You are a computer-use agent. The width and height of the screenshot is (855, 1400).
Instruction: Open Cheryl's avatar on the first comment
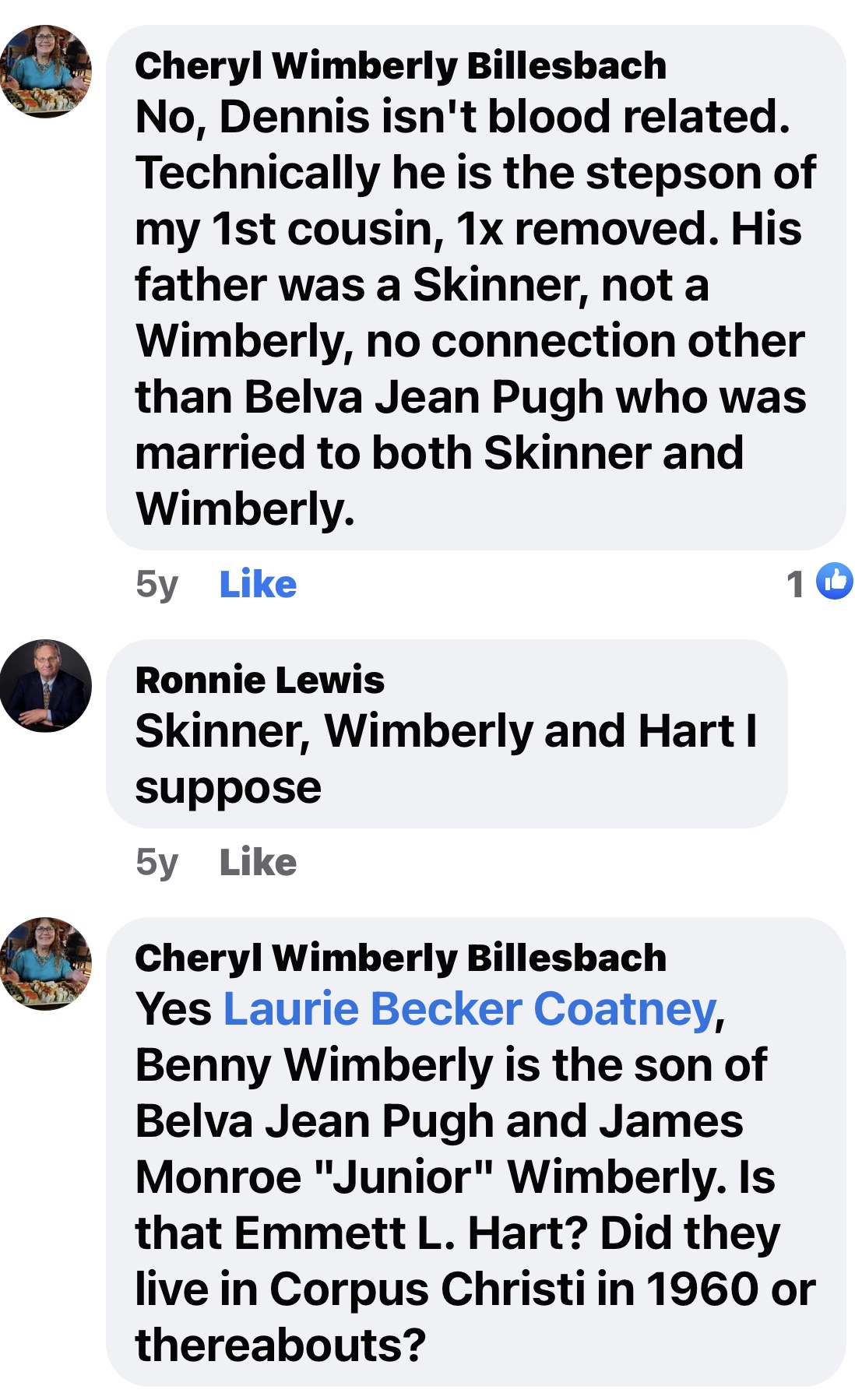coord(46,71)
